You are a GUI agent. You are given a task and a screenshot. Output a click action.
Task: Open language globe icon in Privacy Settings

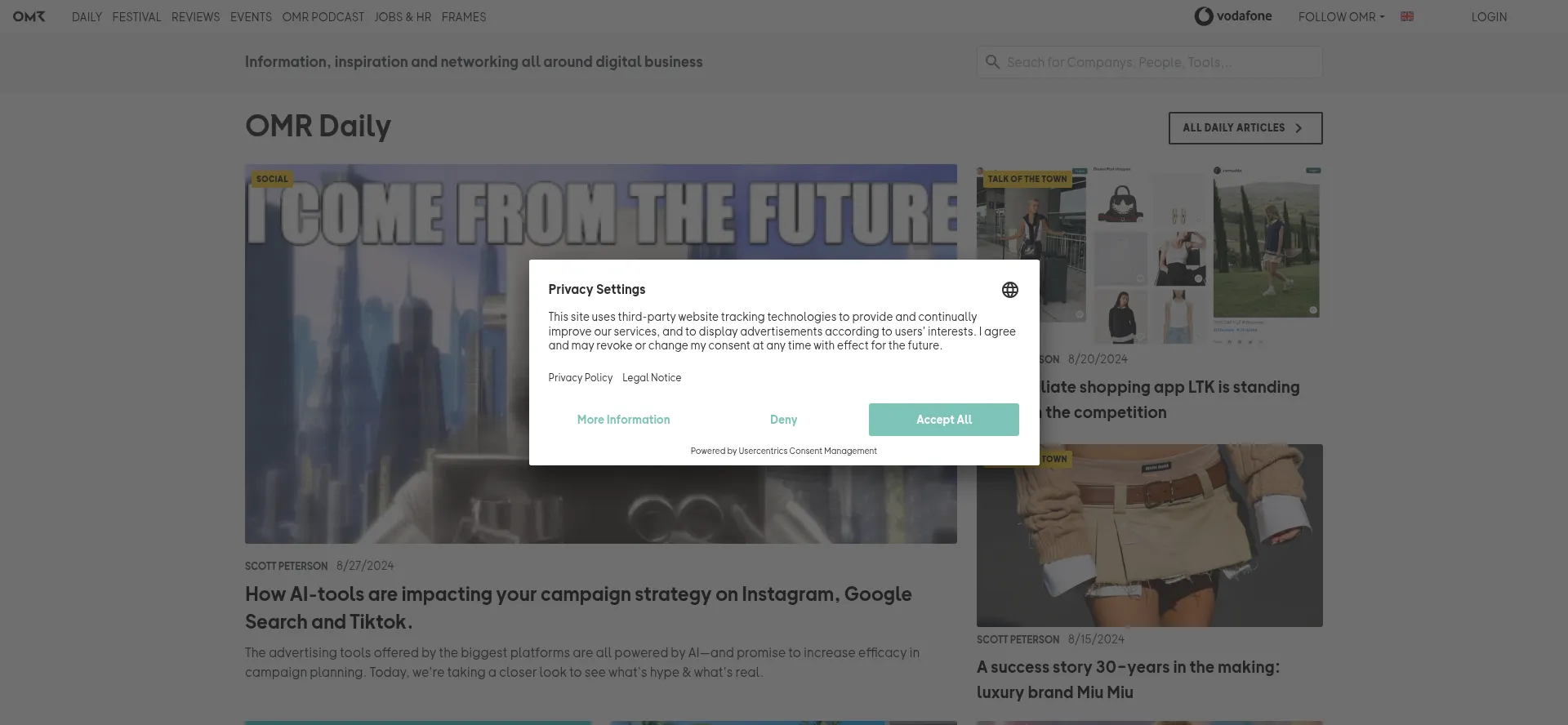point(1009,290)
